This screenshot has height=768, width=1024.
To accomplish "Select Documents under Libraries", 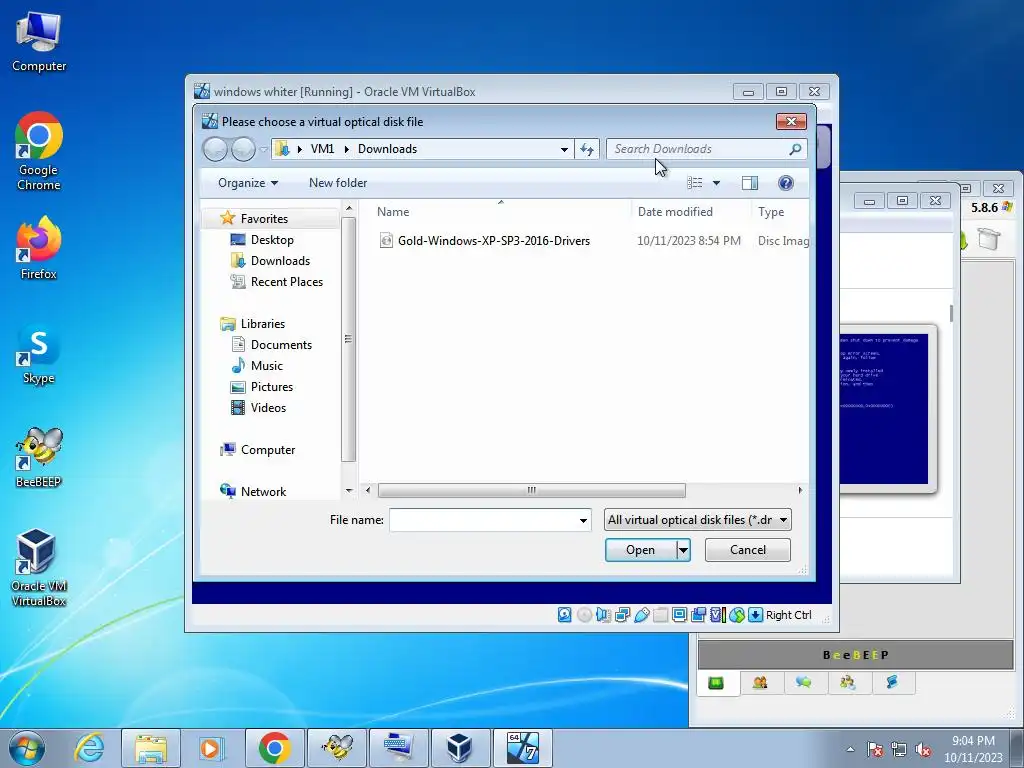I will pos(281,345).
